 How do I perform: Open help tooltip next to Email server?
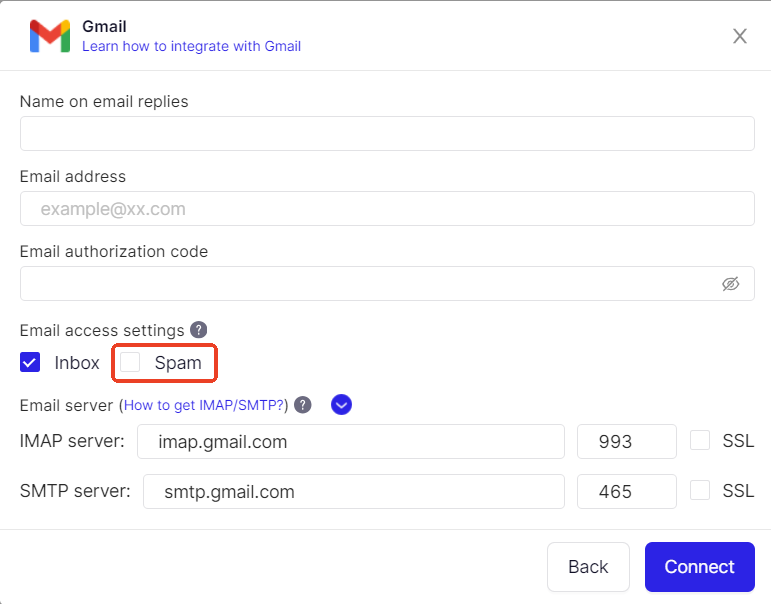303,405
